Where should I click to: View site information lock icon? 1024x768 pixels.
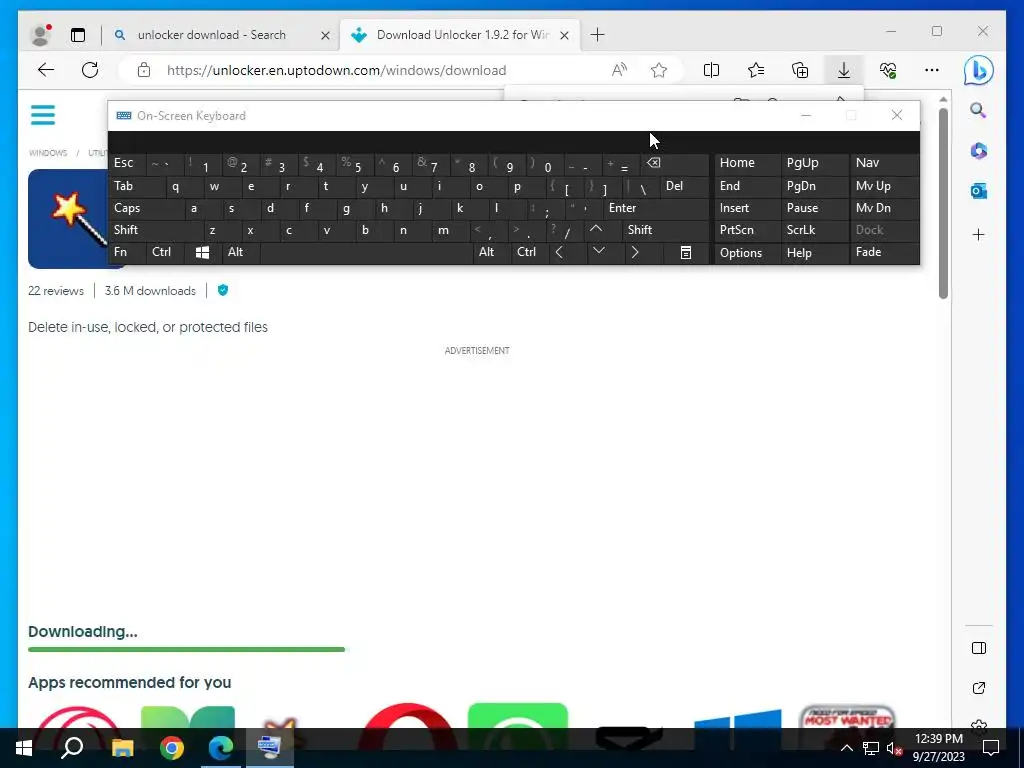144,70
